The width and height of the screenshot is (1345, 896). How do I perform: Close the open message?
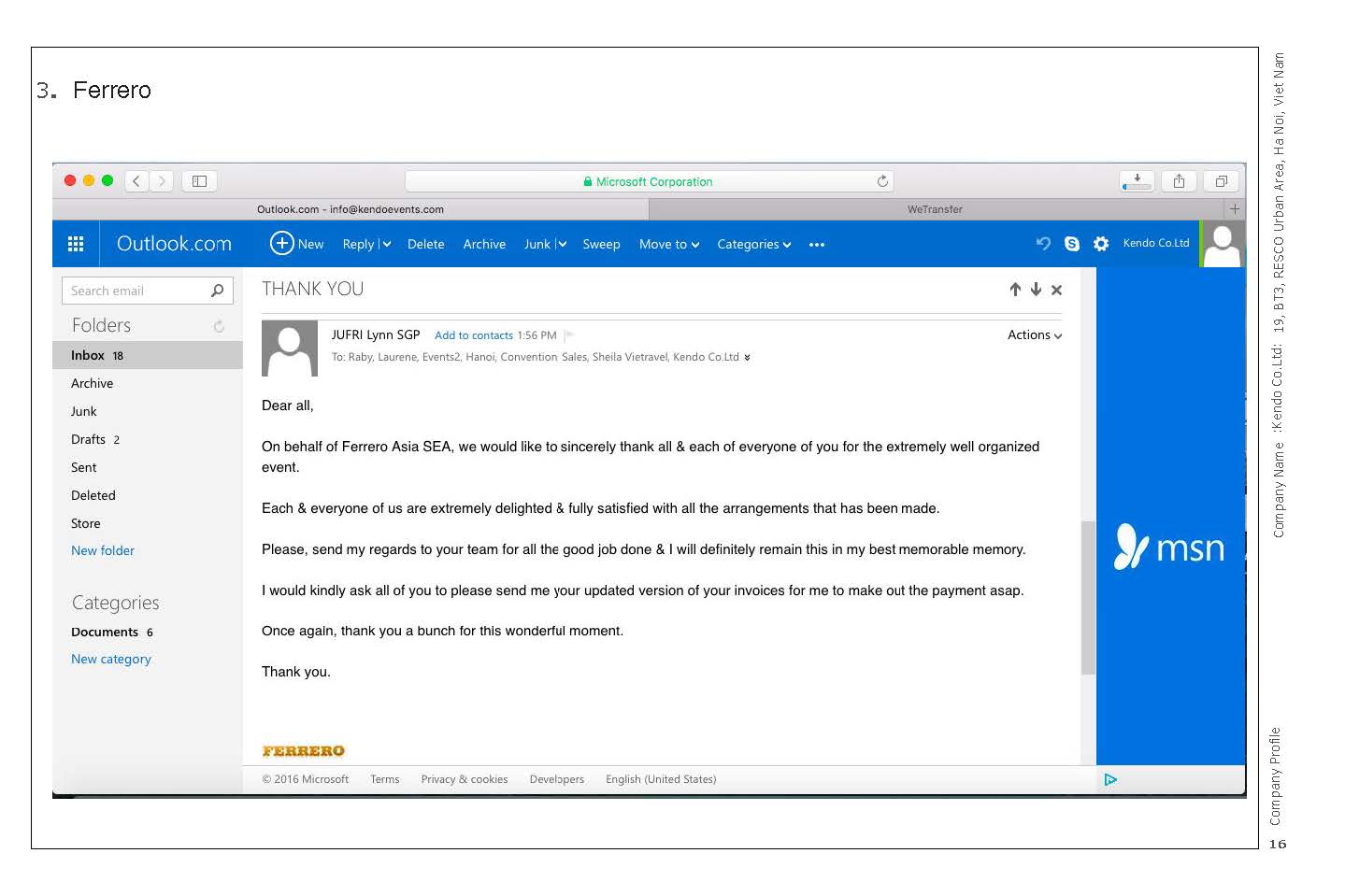point(1056,290)
